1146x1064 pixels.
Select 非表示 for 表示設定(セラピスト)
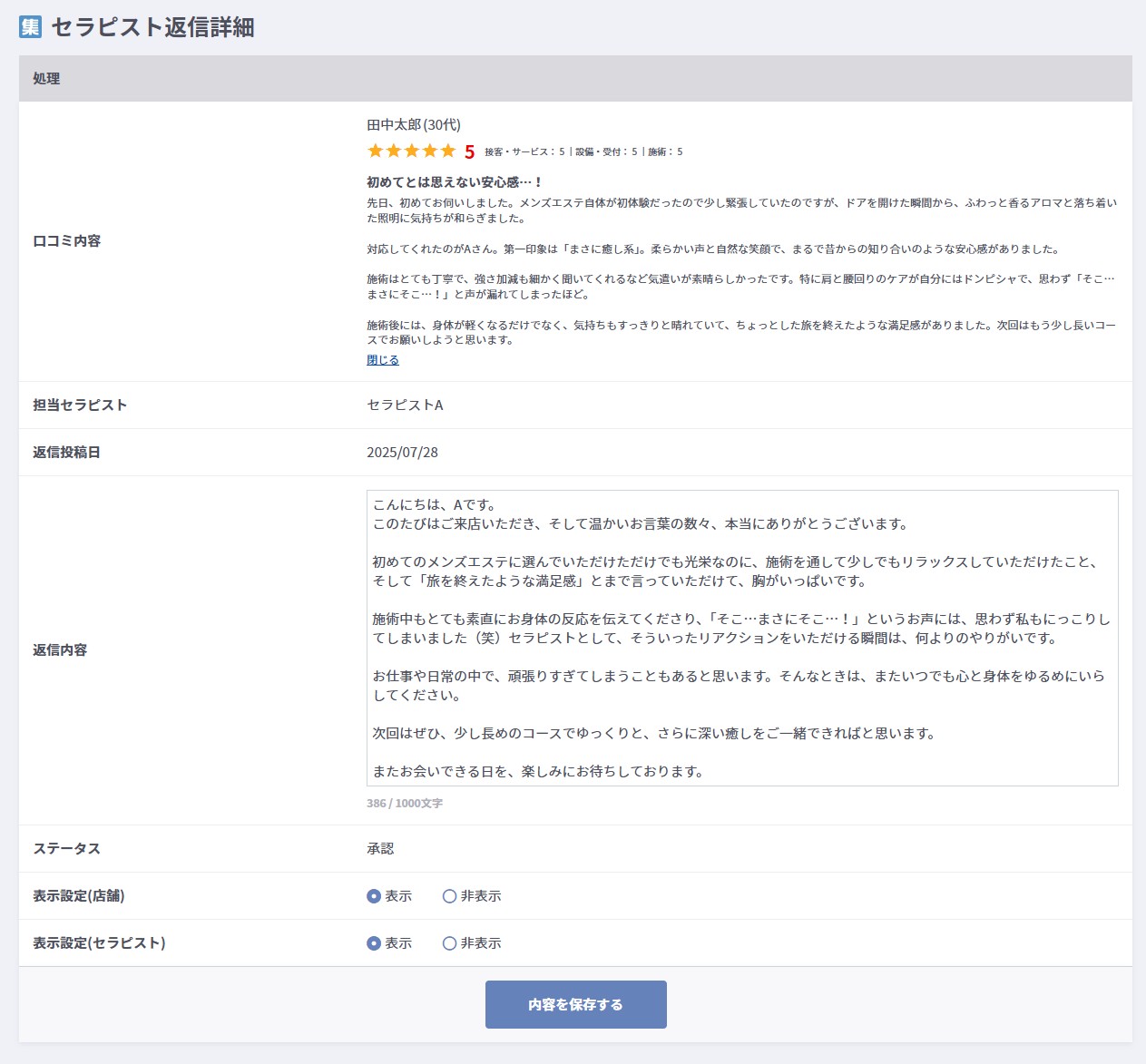click(449, 943)
